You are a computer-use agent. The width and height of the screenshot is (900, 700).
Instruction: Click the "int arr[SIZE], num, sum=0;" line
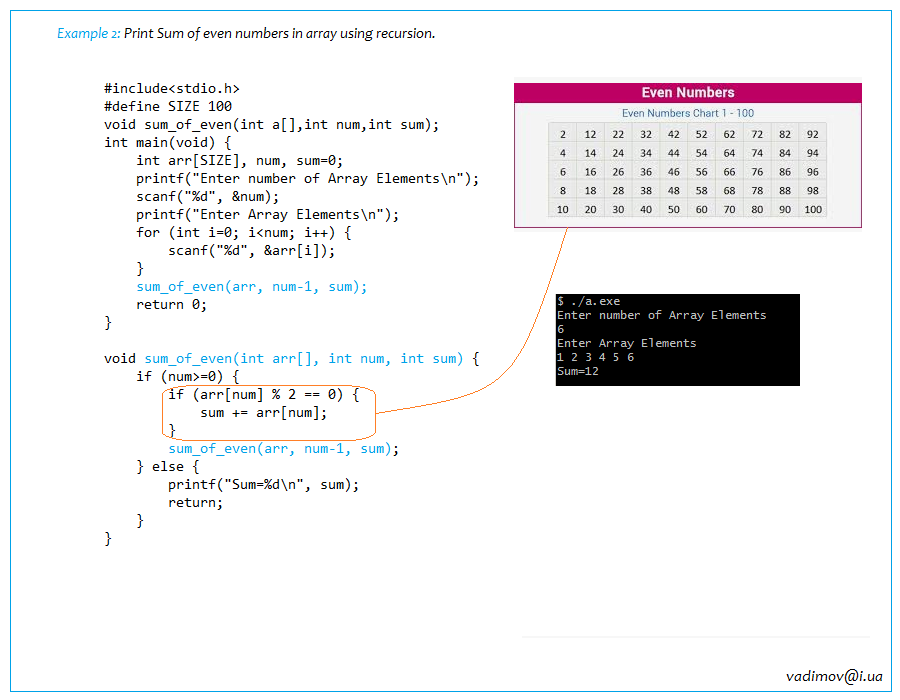tap(239, 161)
